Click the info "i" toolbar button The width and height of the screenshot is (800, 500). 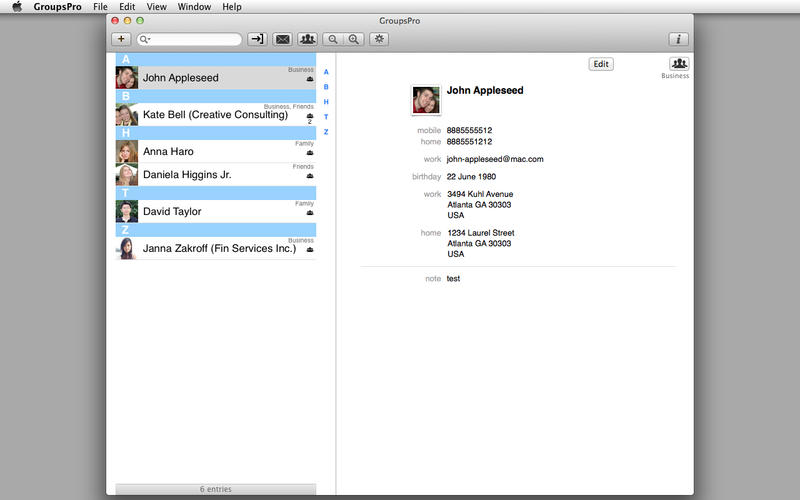point(679,39)
